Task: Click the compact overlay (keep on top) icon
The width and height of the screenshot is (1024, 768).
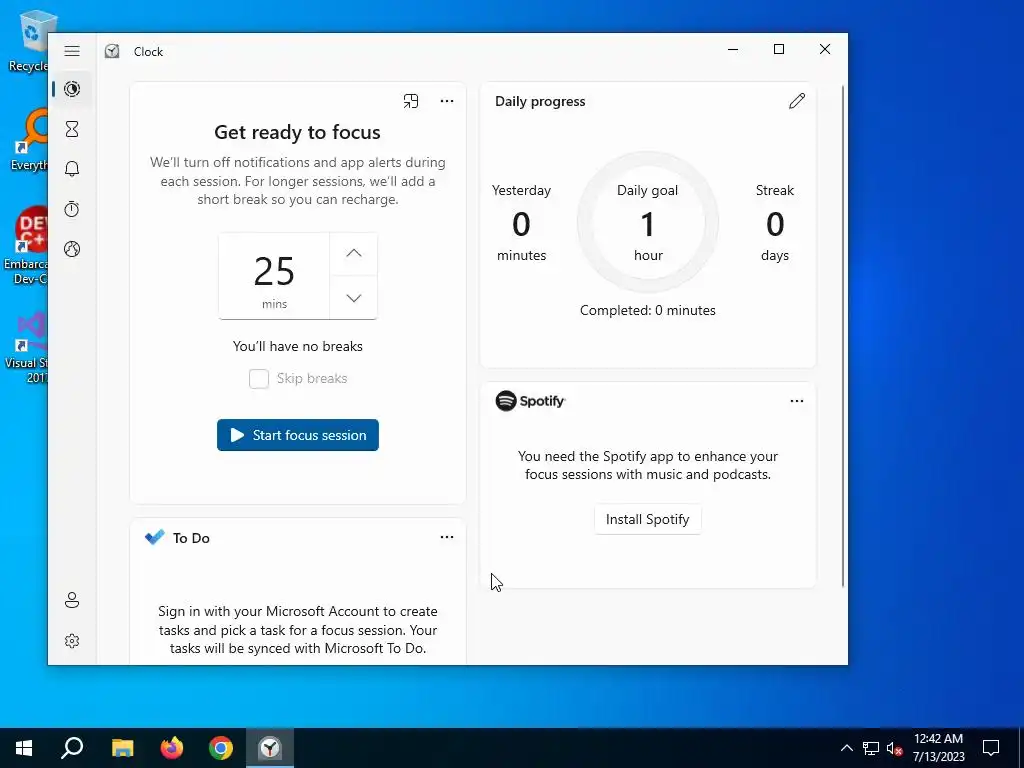Action: point(411,101)
